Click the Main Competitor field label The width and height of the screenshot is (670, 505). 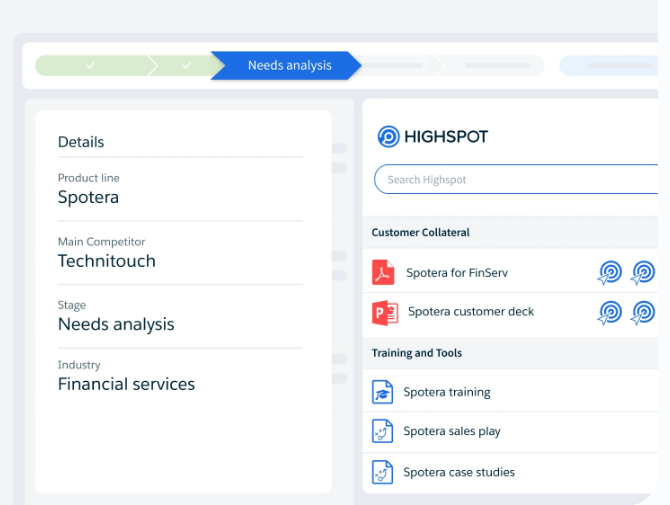click(101, 242)
